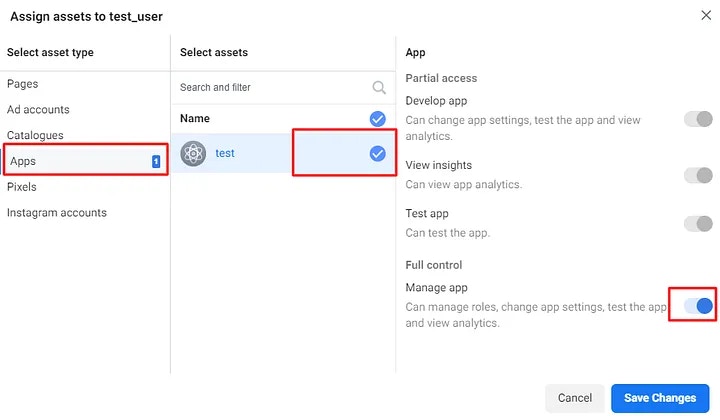Select Ad accounts asset type
This screenshot has width=720, height=420.
[x=38, y=110]
